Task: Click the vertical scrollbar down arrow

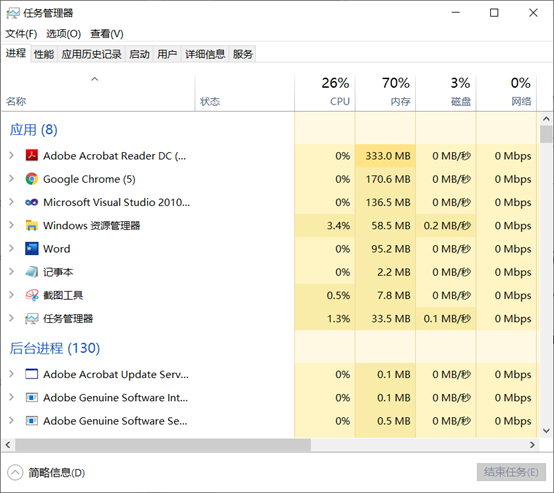Action: click(546, 430)
